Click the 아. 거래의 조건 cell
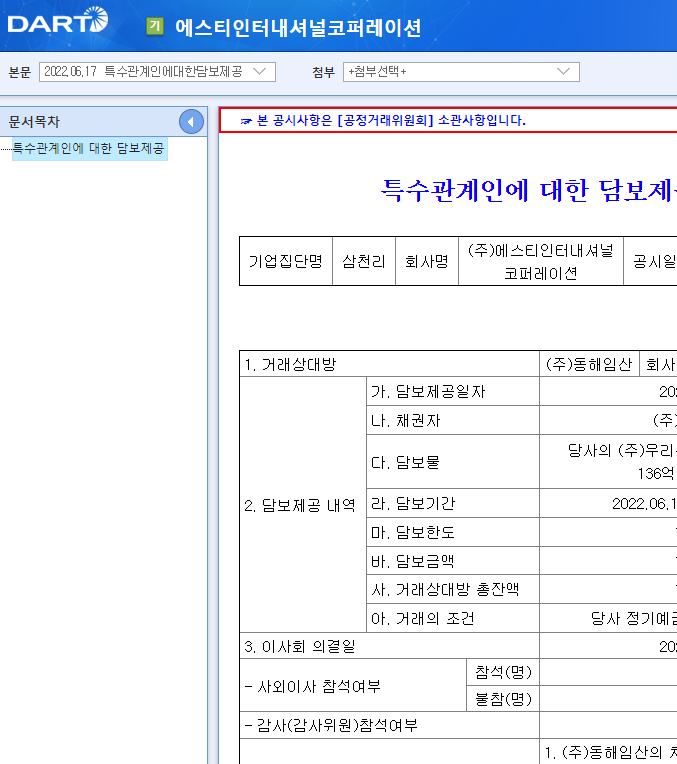Viewport: 677px width, 764px height. 453,618
